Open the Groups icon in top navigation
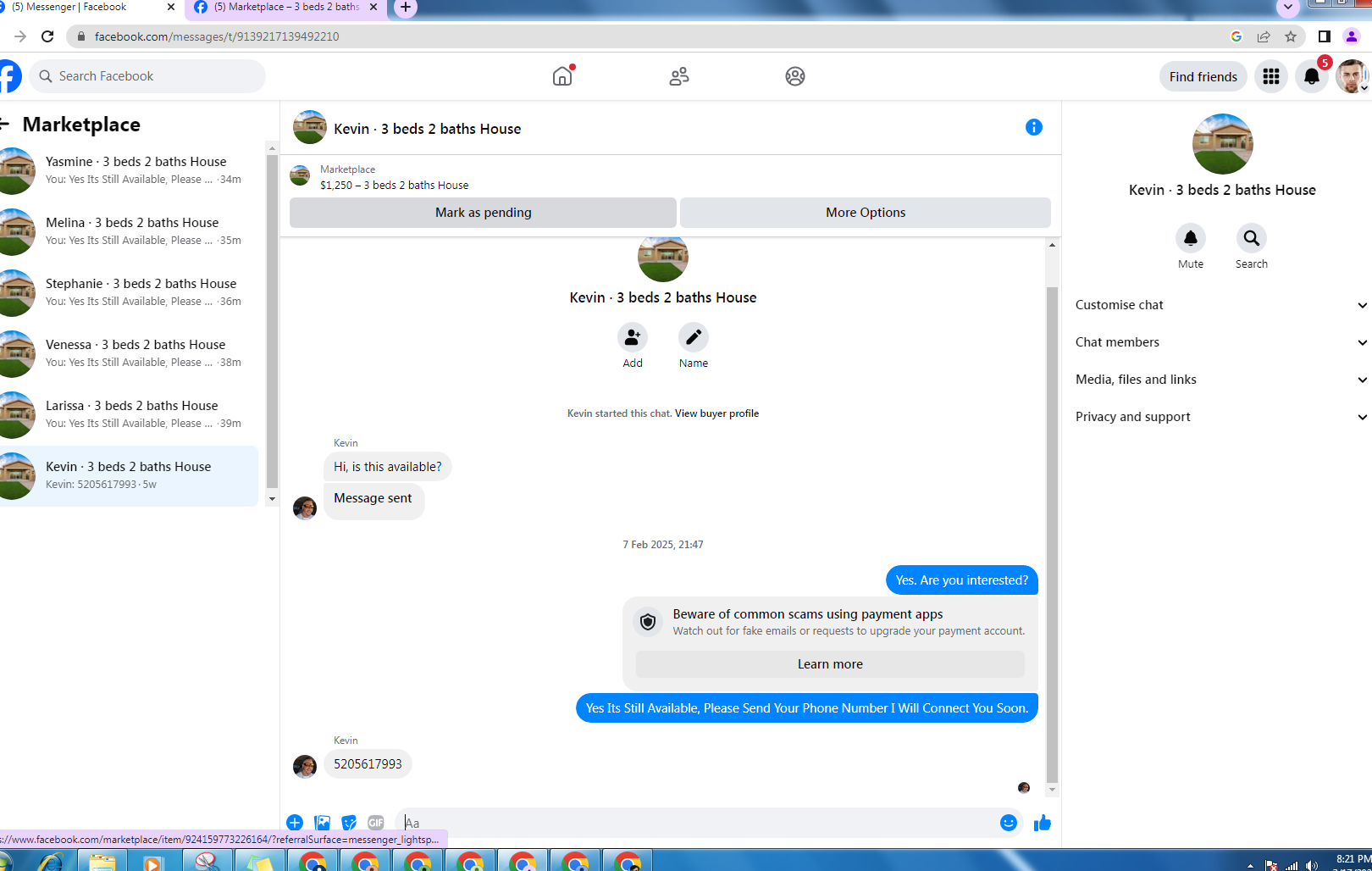Screen dimensions: 1372x871 (795, 76)
